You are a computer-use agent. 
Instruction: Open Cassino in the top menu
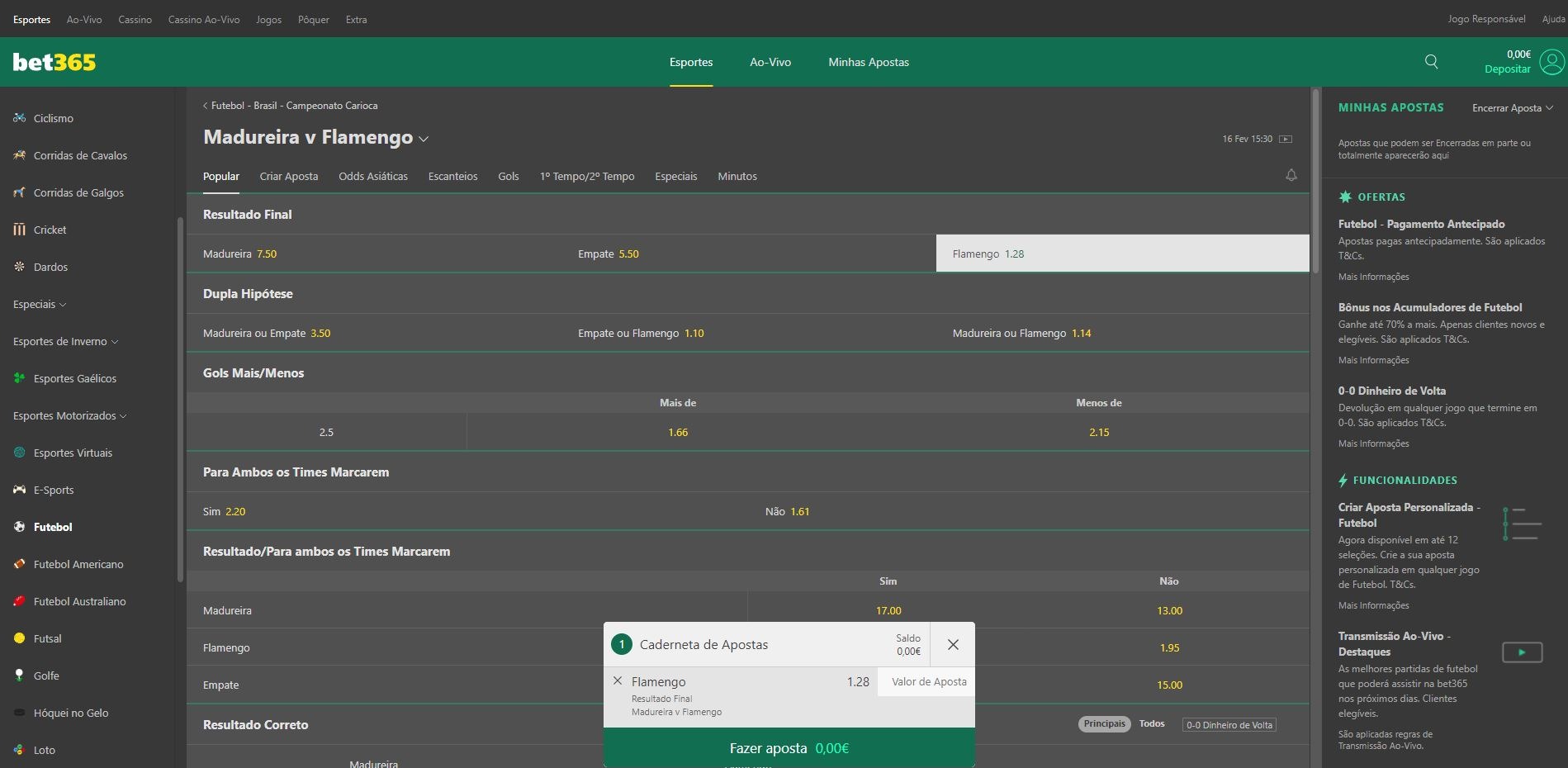click(135, 19)
